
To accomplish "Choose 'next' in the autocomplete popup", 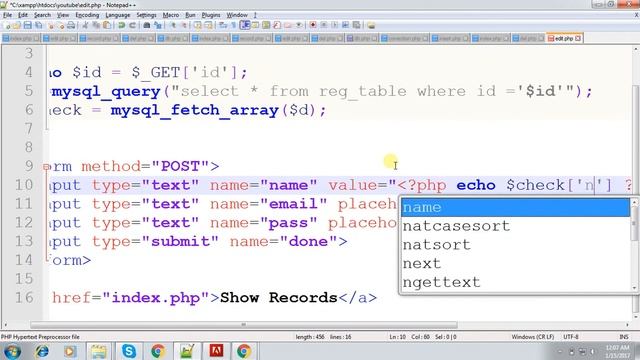I will coord(516,264).
